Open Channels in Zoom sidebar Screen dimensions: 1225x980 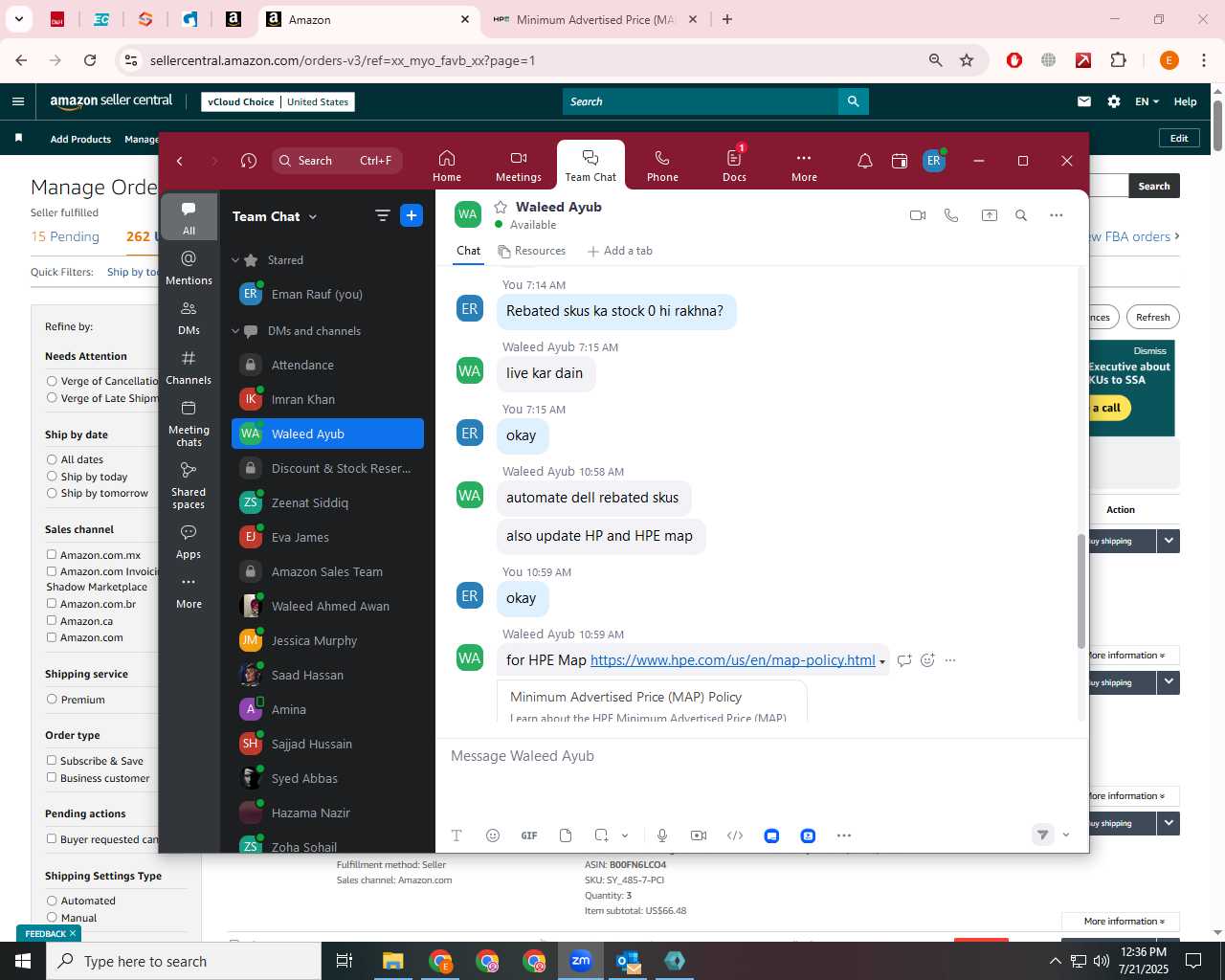tap(189, 367)
